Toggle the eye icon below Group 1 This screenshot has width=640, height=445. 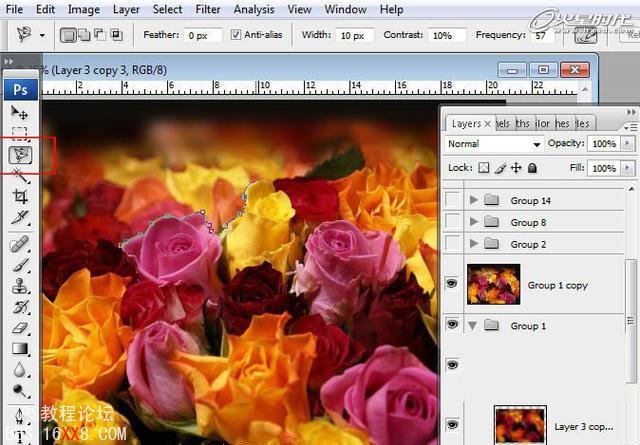(452, 365)
